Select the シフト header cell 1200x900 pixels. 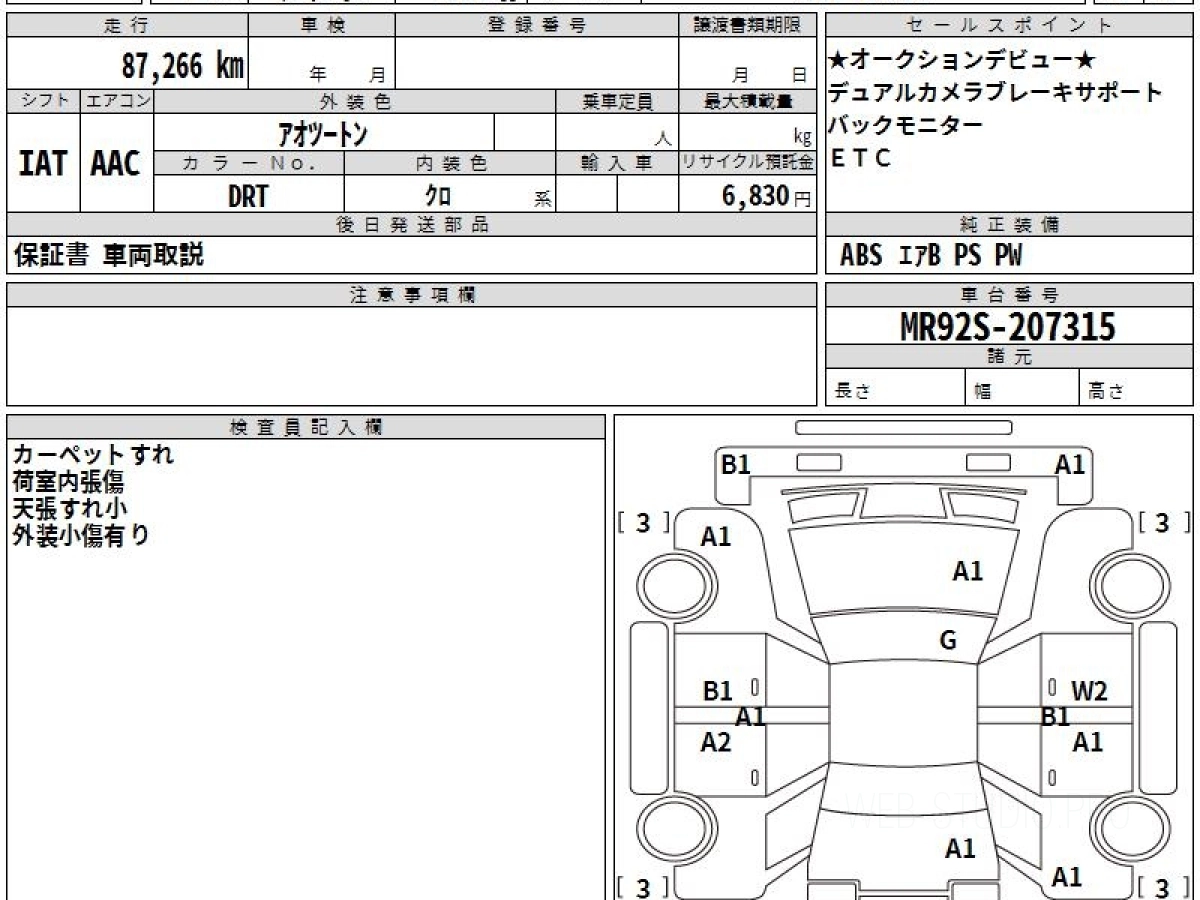[x=43, y=101]
